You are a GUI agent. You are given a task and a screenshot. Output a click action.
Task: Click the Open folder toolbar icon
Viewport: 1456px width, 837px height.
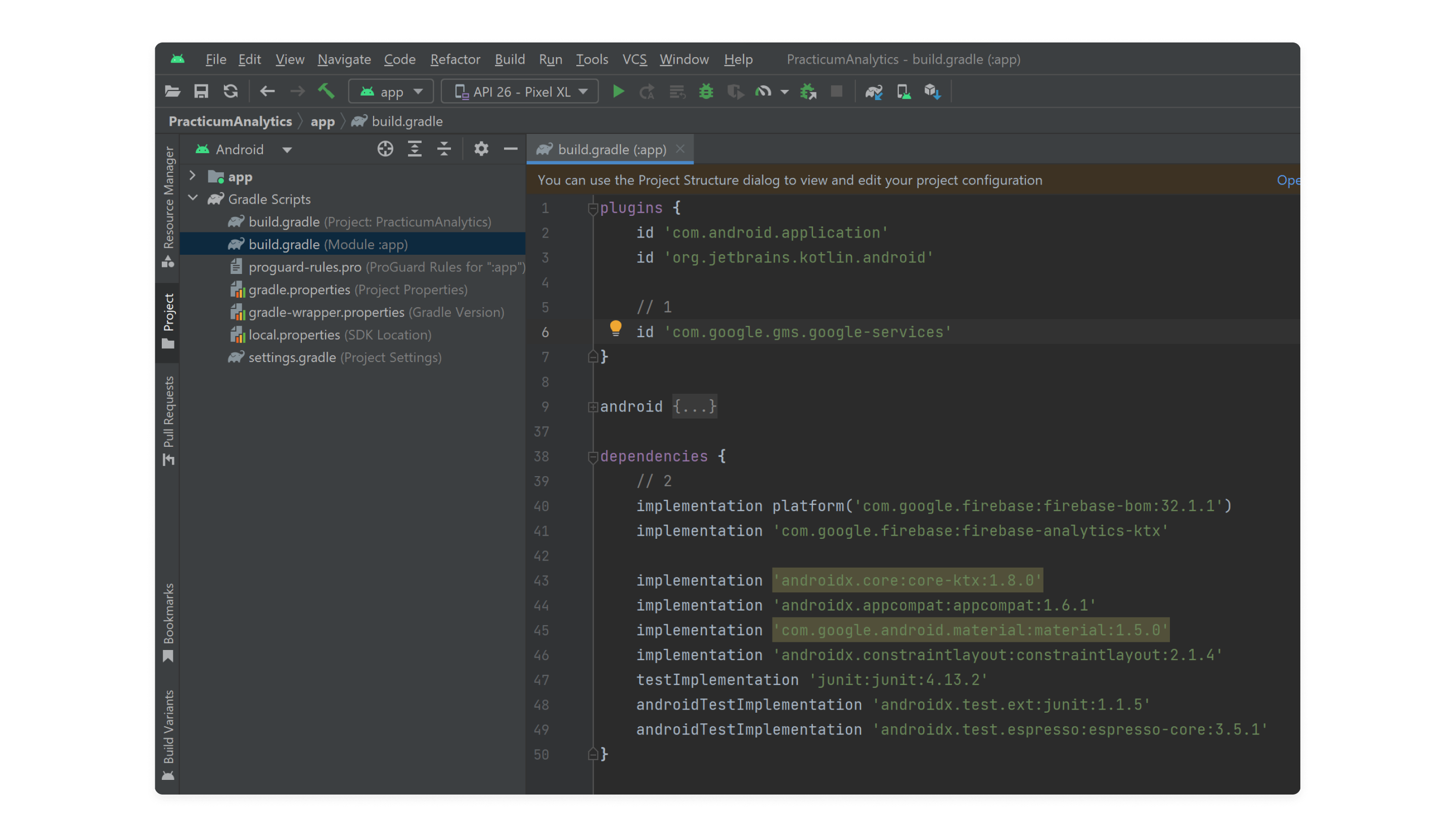click(172, 91)
